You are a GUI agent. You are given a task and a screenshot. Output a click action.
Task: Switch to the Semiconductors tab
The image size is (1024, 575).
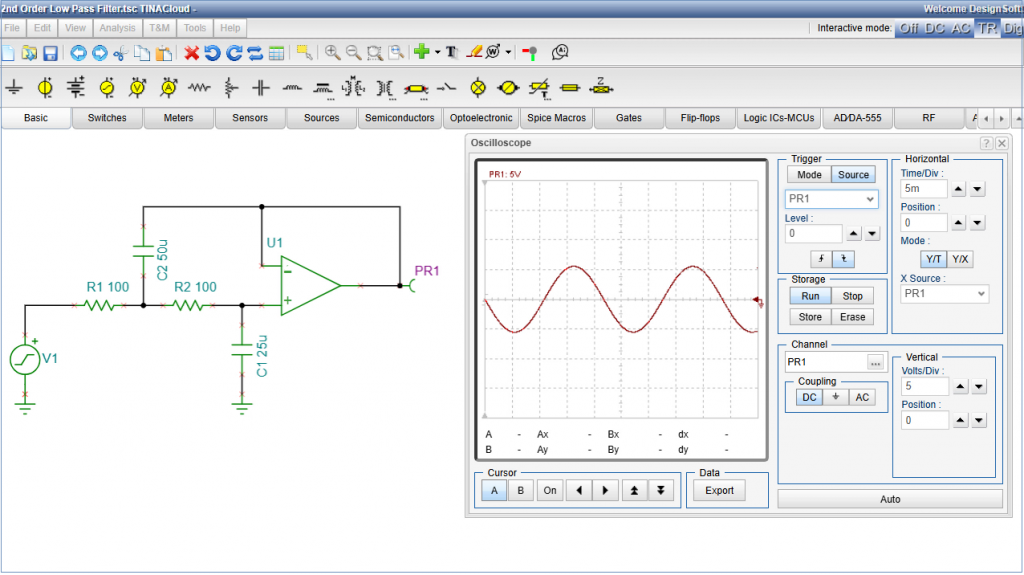399,118
